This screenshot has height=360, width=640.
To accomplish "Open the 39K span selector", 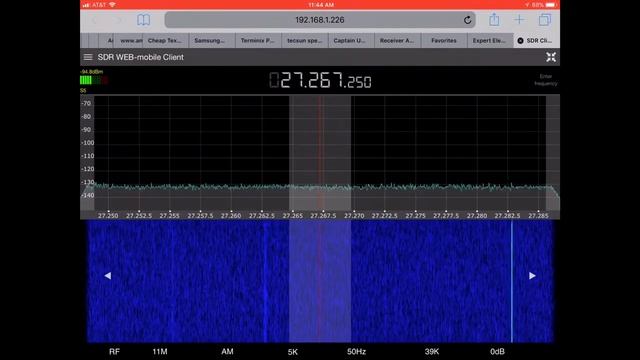I will (x=431, y=351).
